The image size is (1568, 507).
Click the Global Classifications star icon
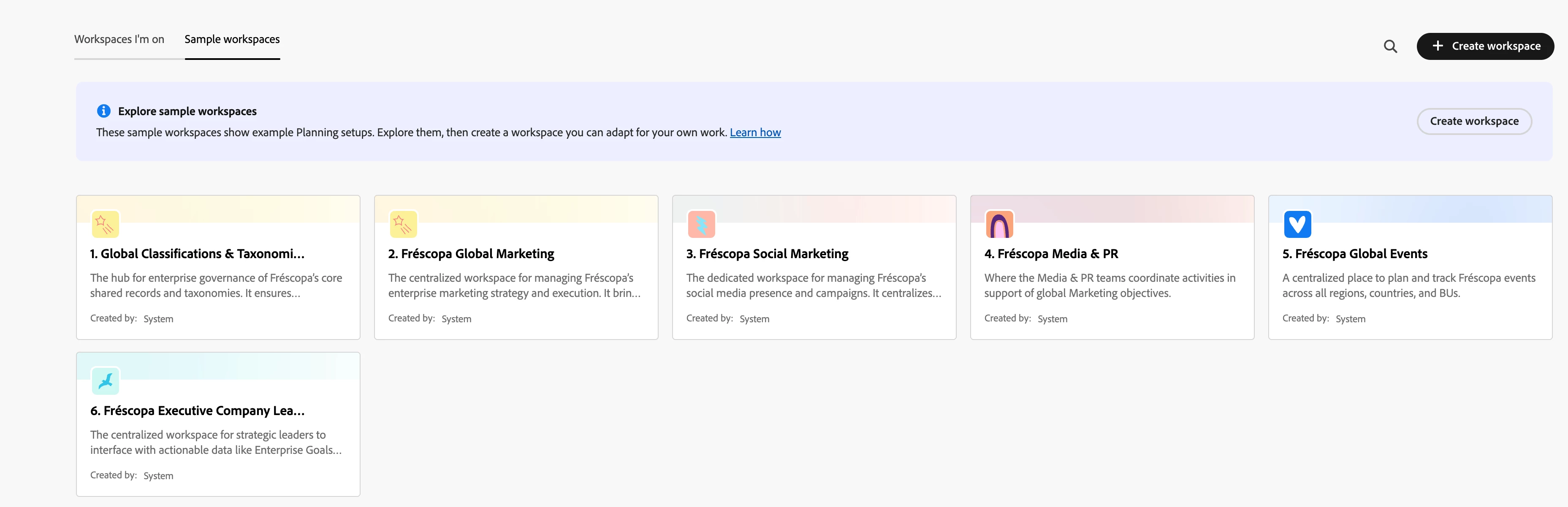(x=105, y=224)
